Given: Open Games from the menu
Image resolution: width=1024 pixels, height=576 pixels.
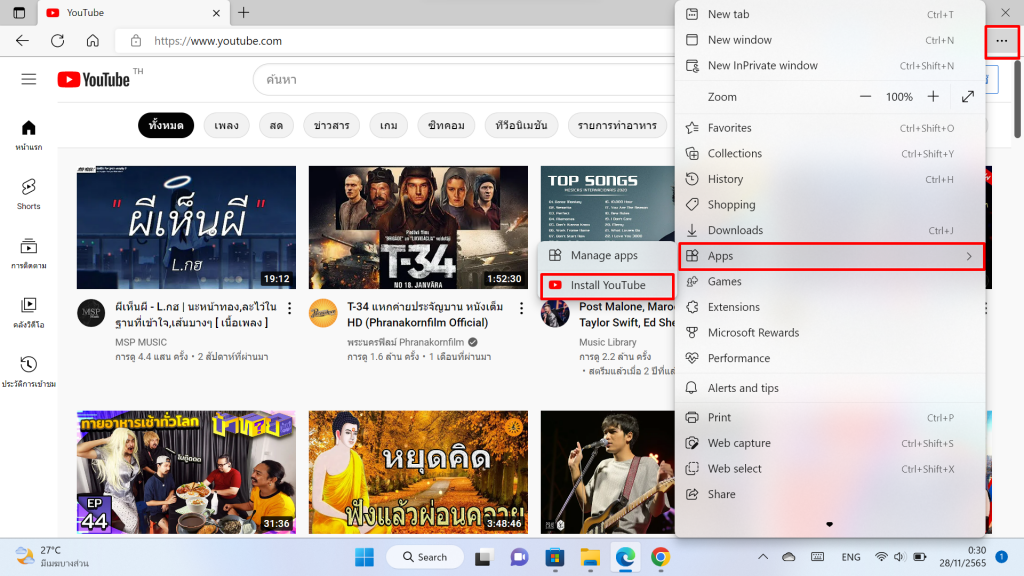Looking at the screenshot, I should click(x=829, y=281).
